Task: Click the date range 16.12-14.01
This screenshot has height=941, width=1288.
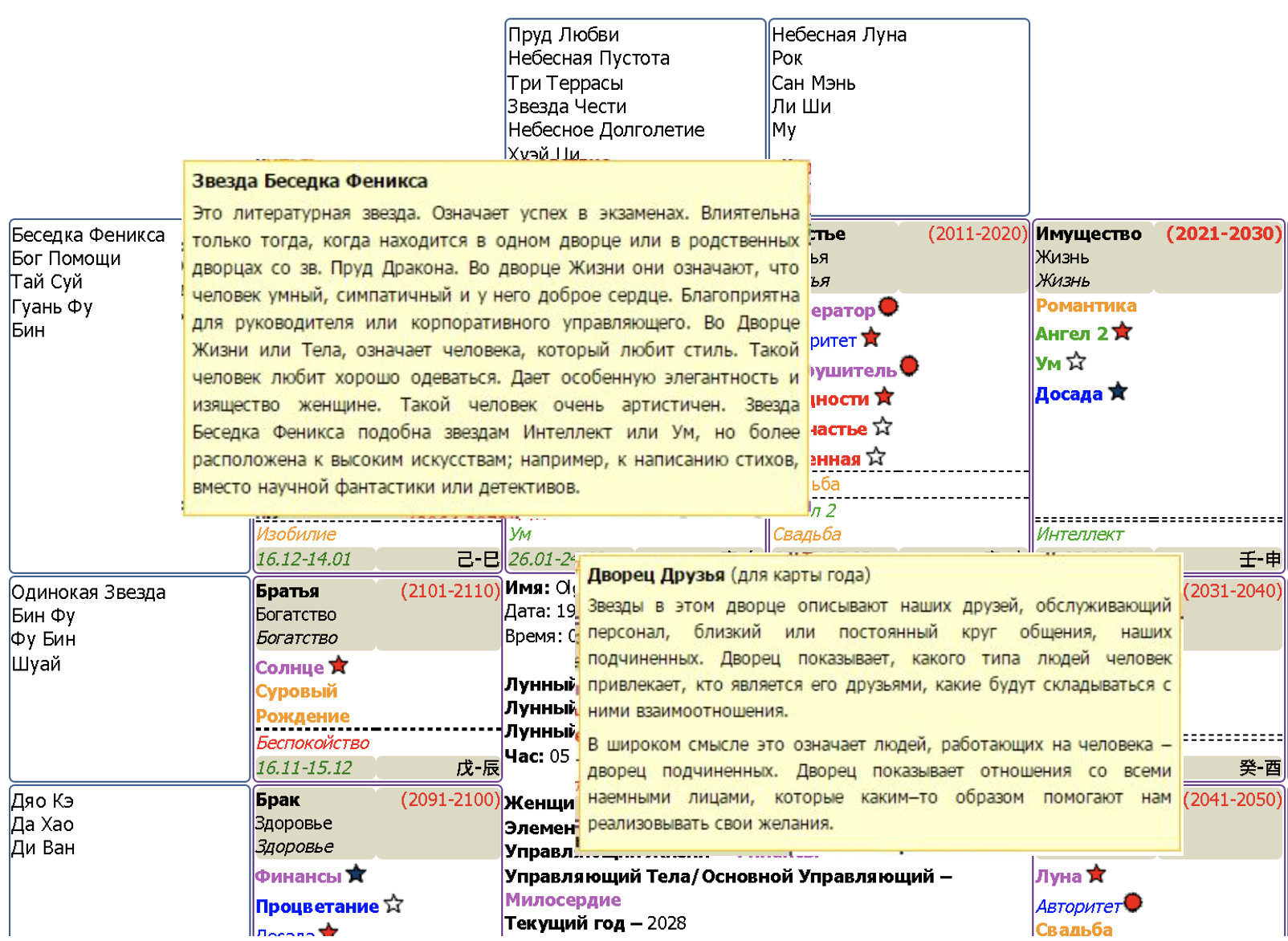Action: tap(304, 560)
